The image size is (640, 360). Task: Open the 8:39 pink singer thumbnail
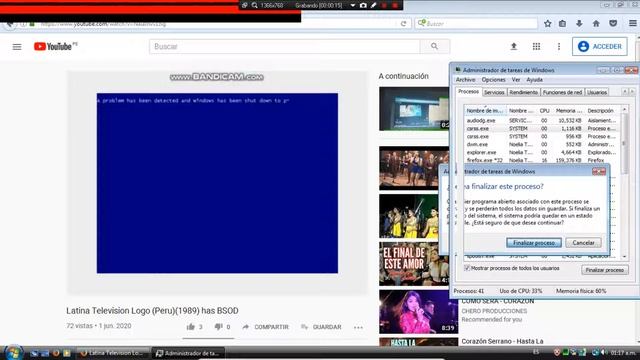tap(418, 312)
